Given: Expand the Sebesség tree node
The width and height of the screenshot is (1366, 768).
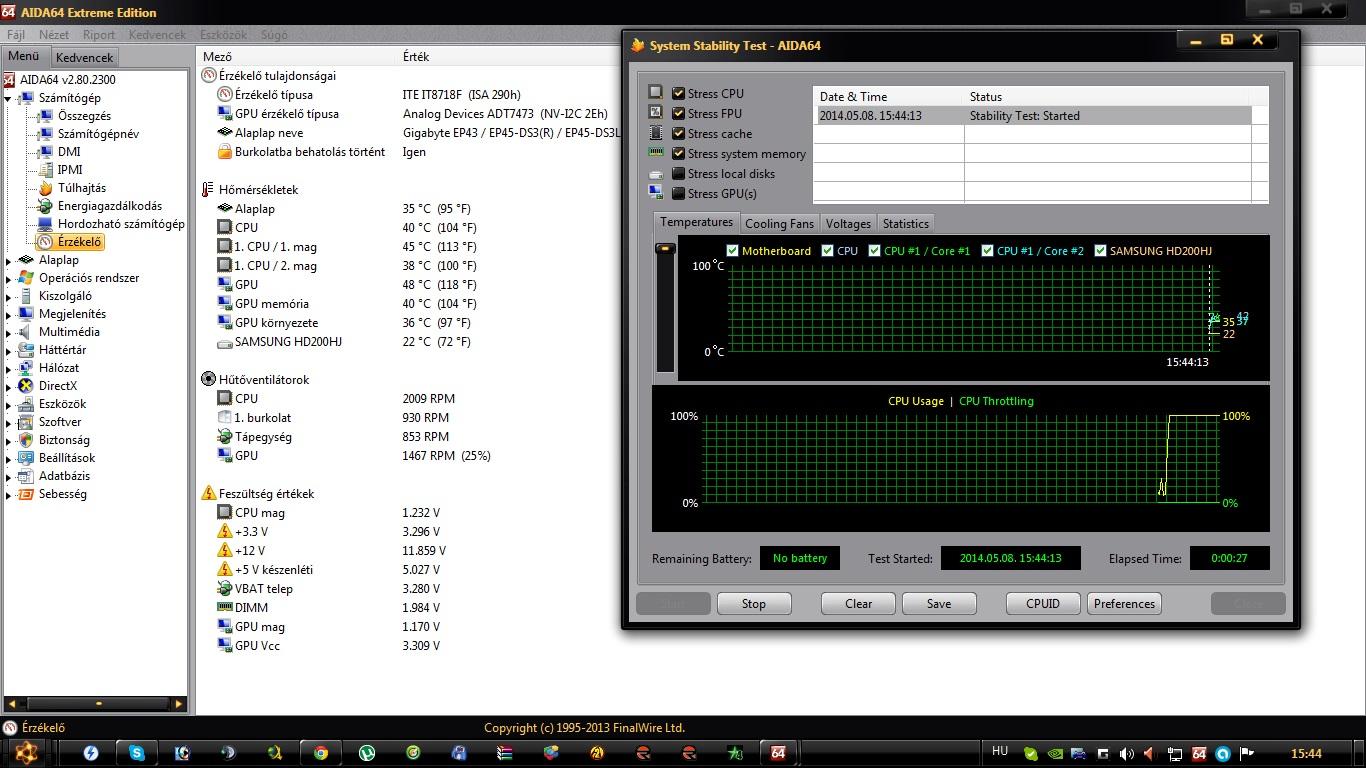Looking at the screenshot, I should tap(9, 494).
